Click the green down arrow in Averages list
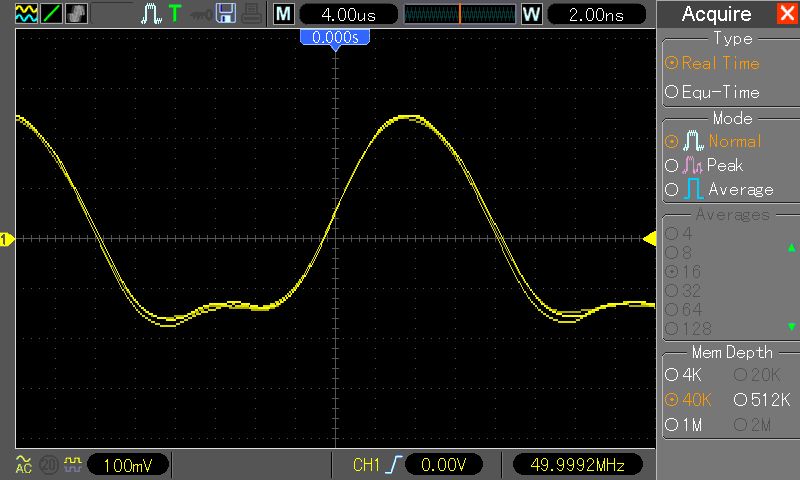 (791, 326)
